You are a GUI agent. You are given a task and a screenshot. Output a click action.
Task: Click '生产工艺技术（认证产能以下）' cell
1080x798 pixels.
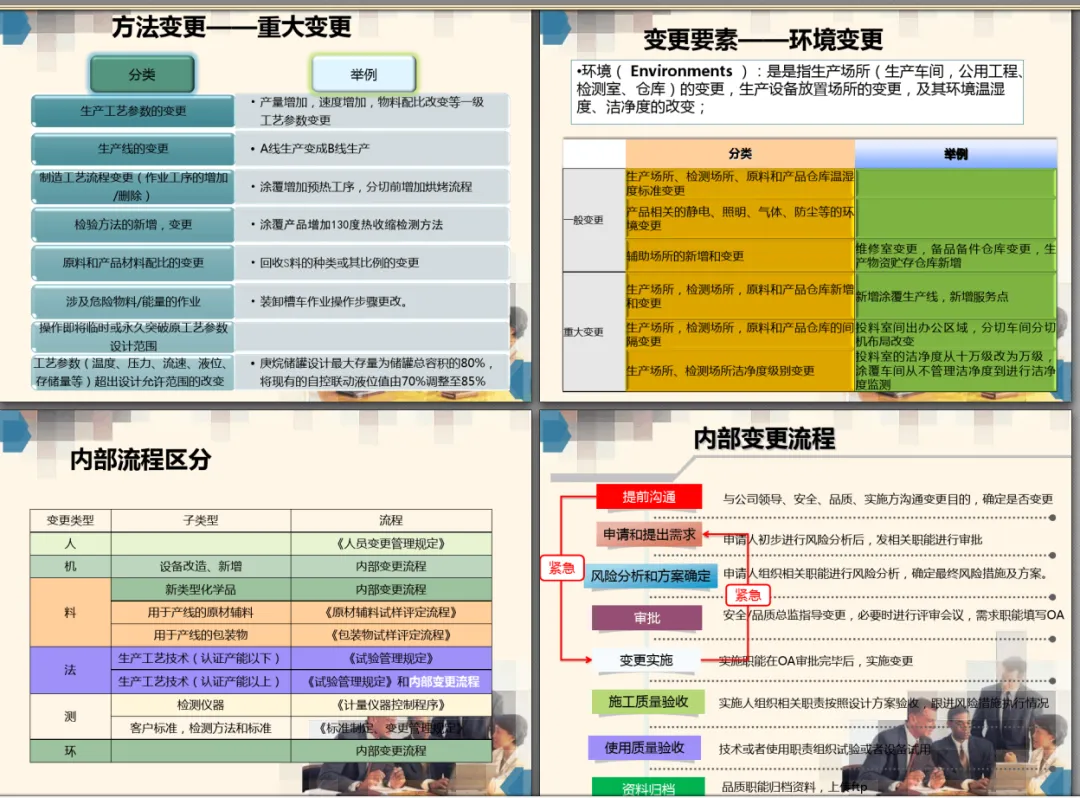pyautogui.click(x=200, y=658)
